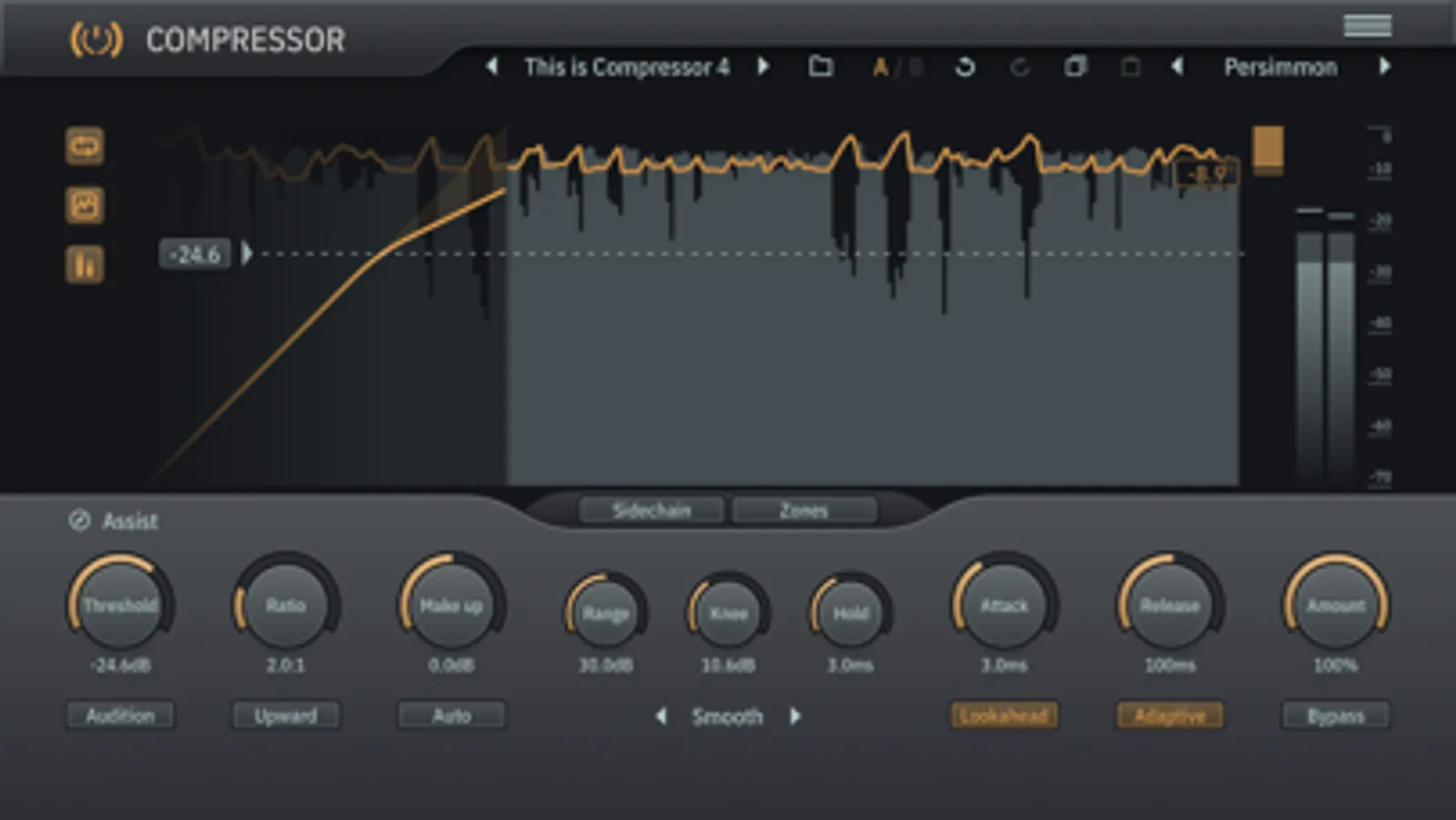The width and height of the screenshot is (1456, 820).
Task: Open the preset folder browser icon
Action: tap(820, 67)
